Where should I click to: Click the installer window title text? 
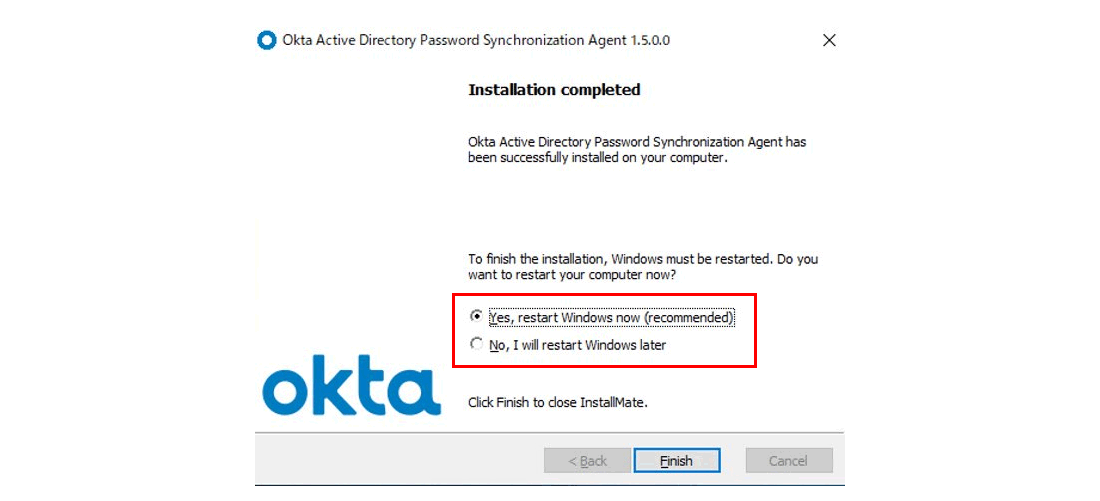click(476, 41)
